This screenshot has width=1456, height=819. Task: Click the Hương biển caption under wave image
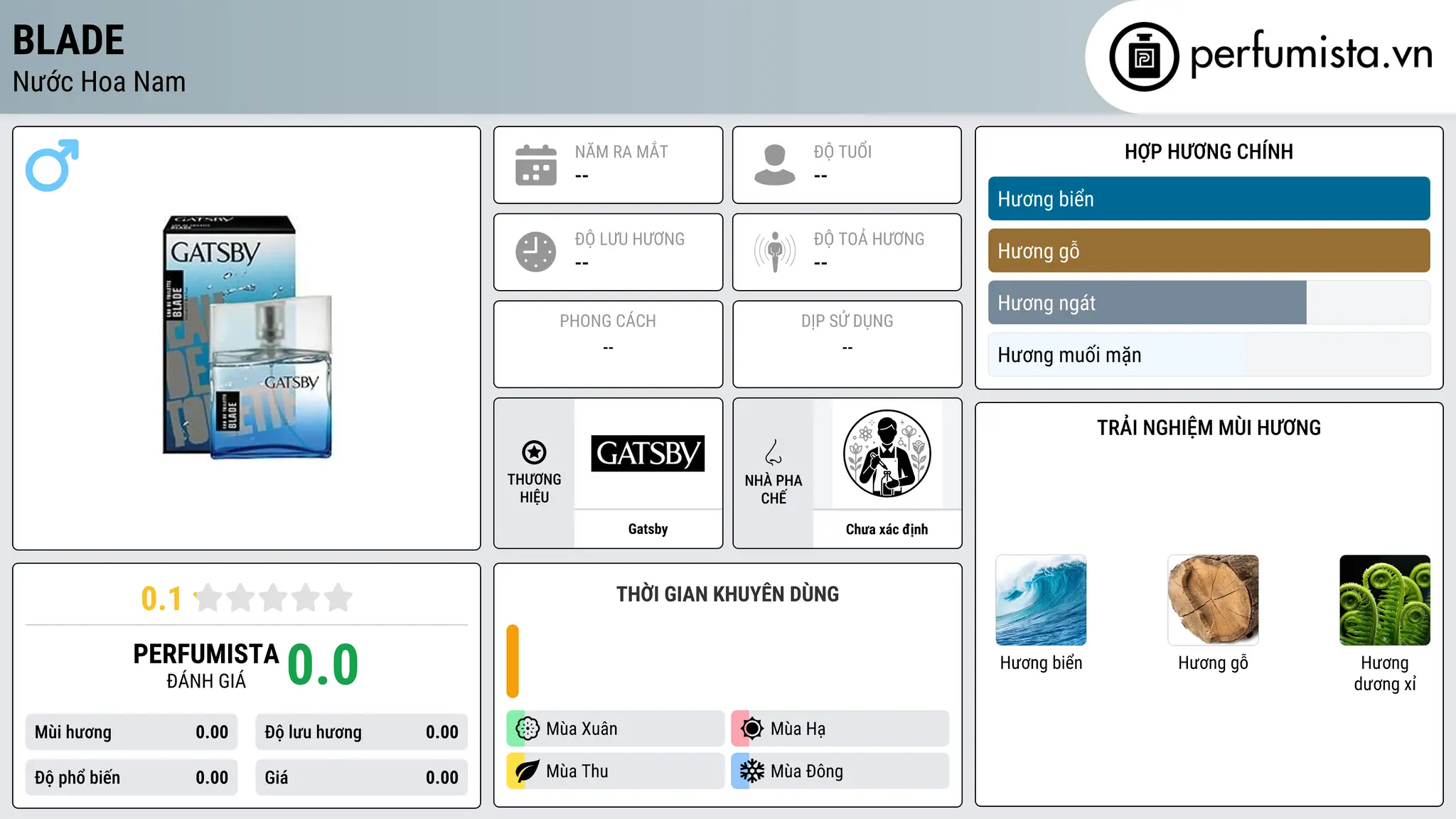[x=1041, y=663]
